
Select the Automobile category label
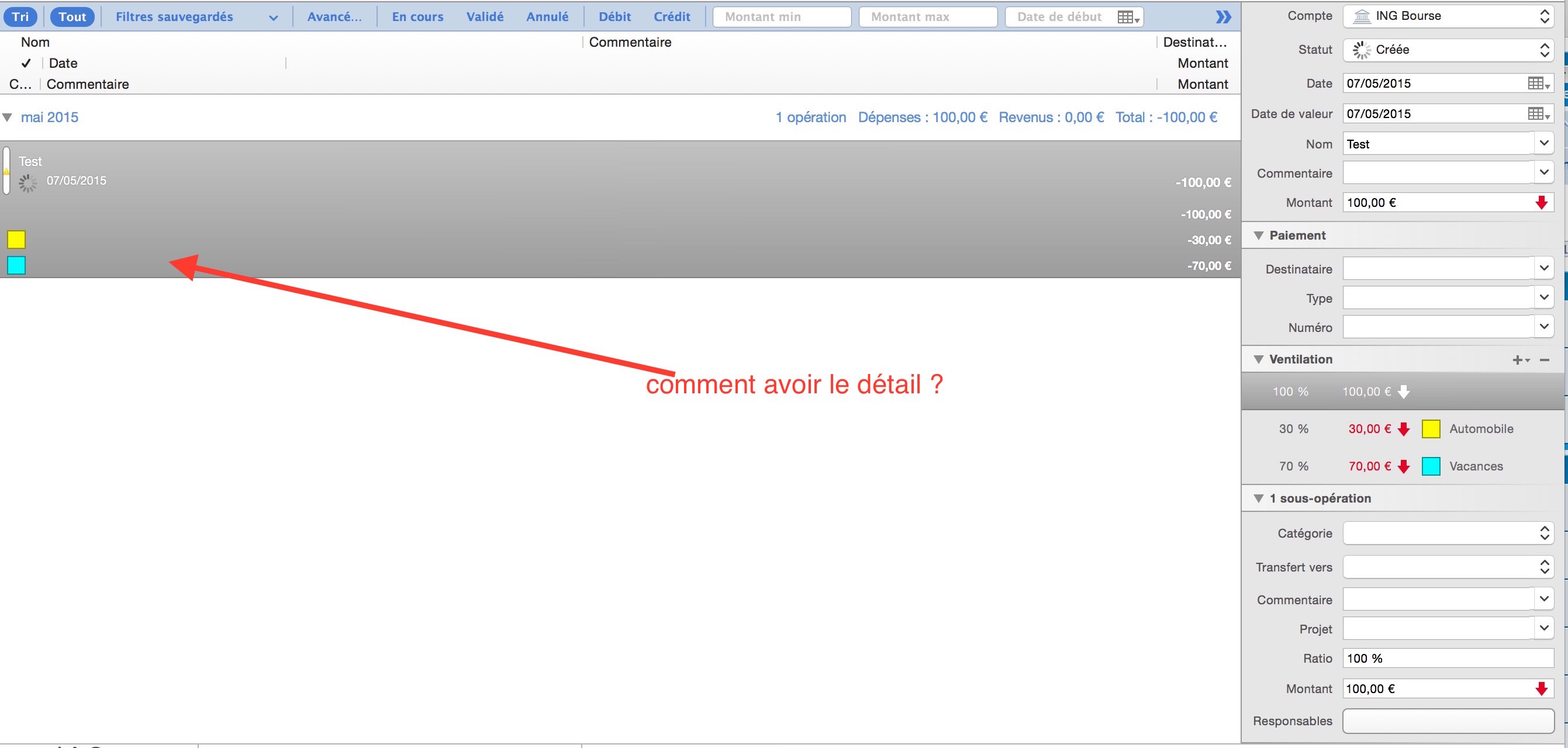pos(1481,429)
